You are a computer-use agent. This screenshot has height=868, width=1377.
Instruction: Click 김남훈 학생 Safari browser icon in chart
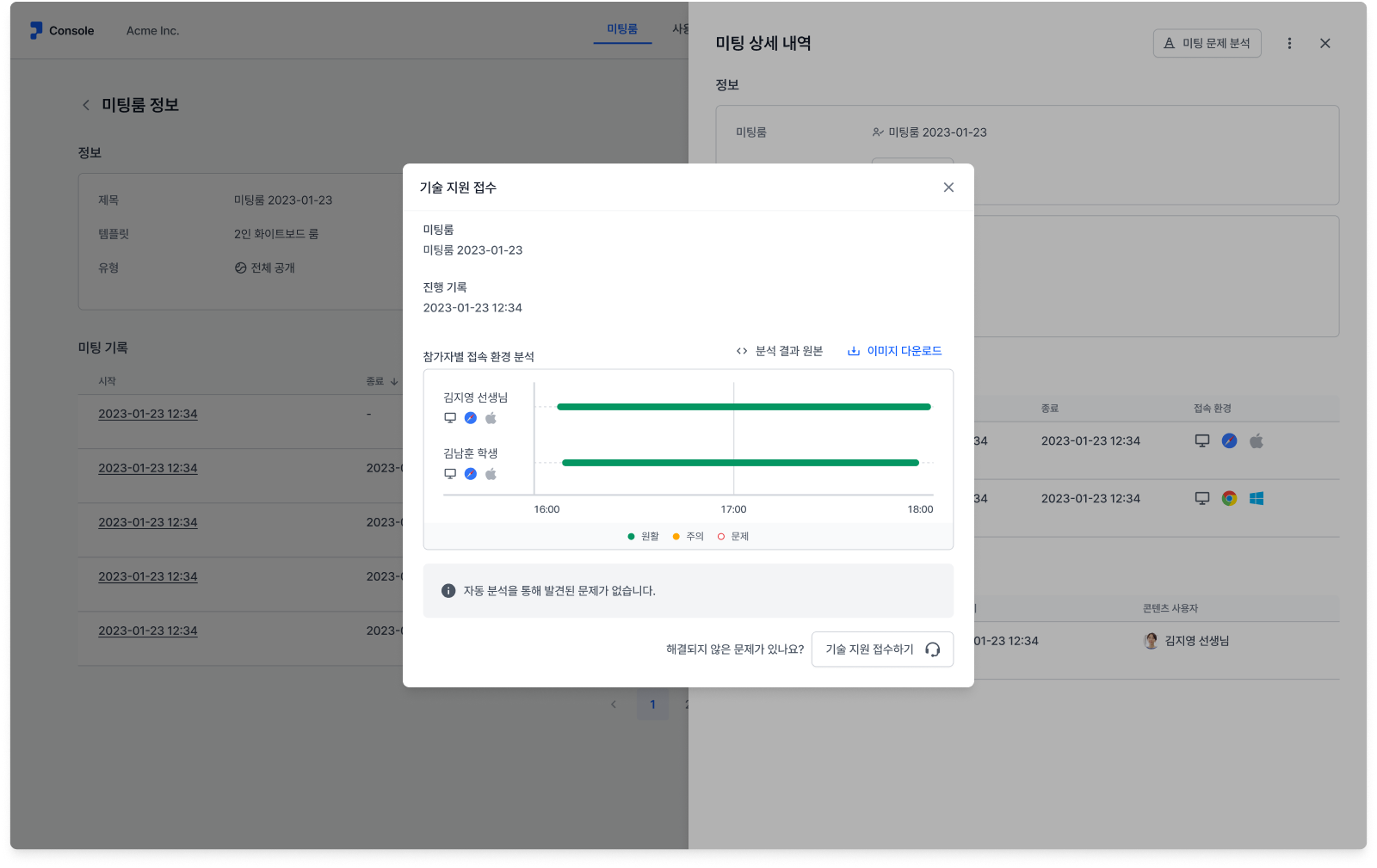tap(471, 474)
